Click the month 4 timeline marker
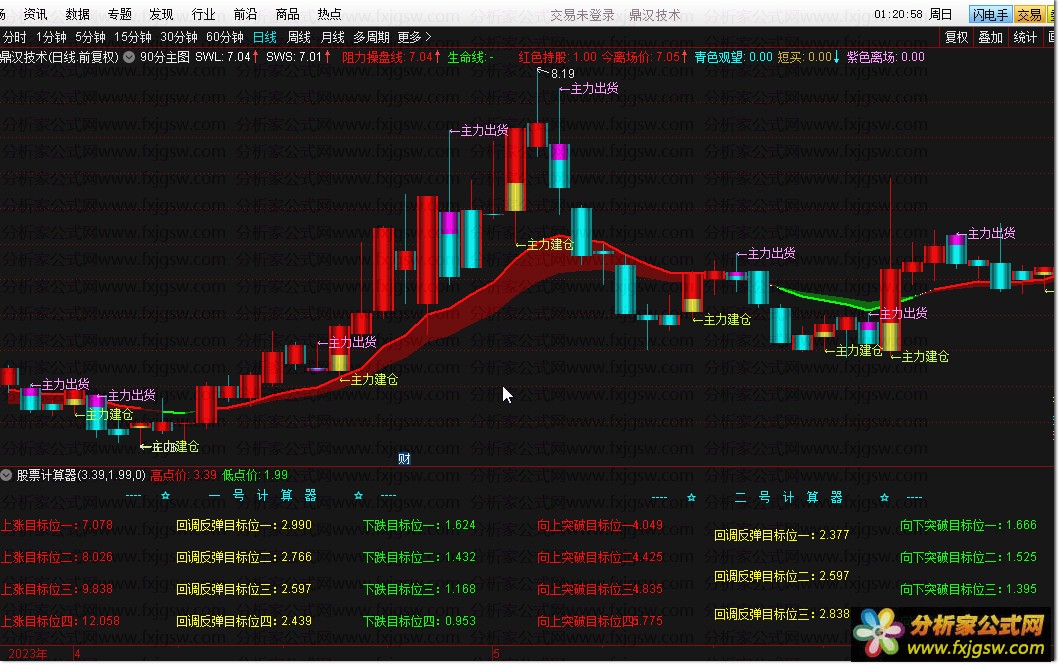The height and width of the screenshot is (665, 1061). coord(77,654)
